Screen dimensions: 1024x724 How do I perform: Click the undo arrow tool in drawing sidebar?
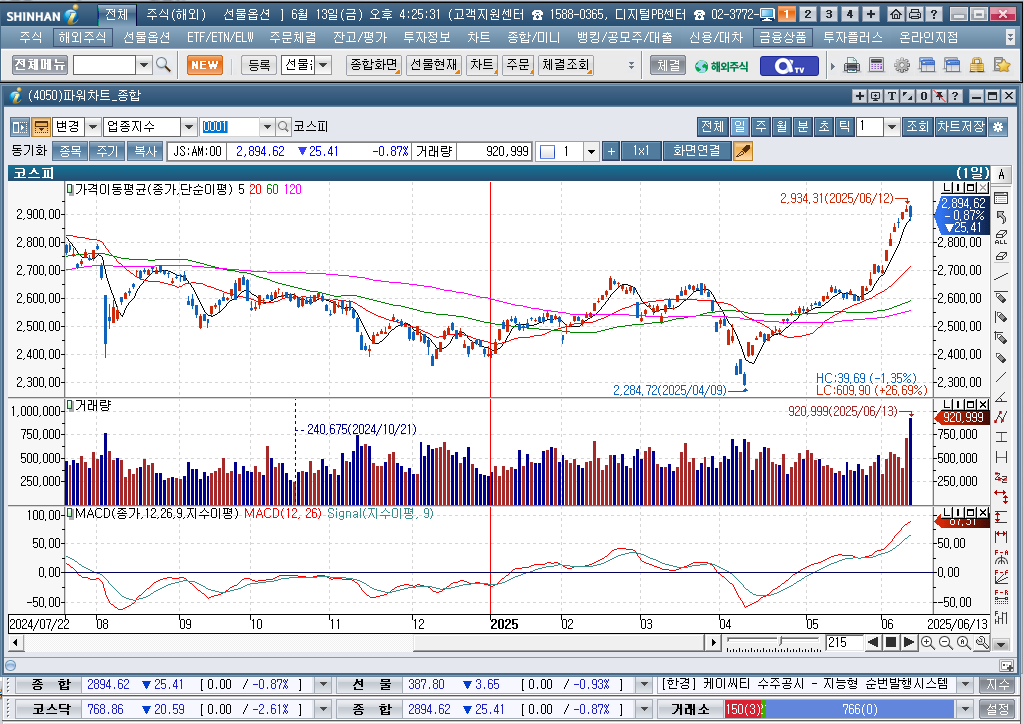tap(1000, 217)
